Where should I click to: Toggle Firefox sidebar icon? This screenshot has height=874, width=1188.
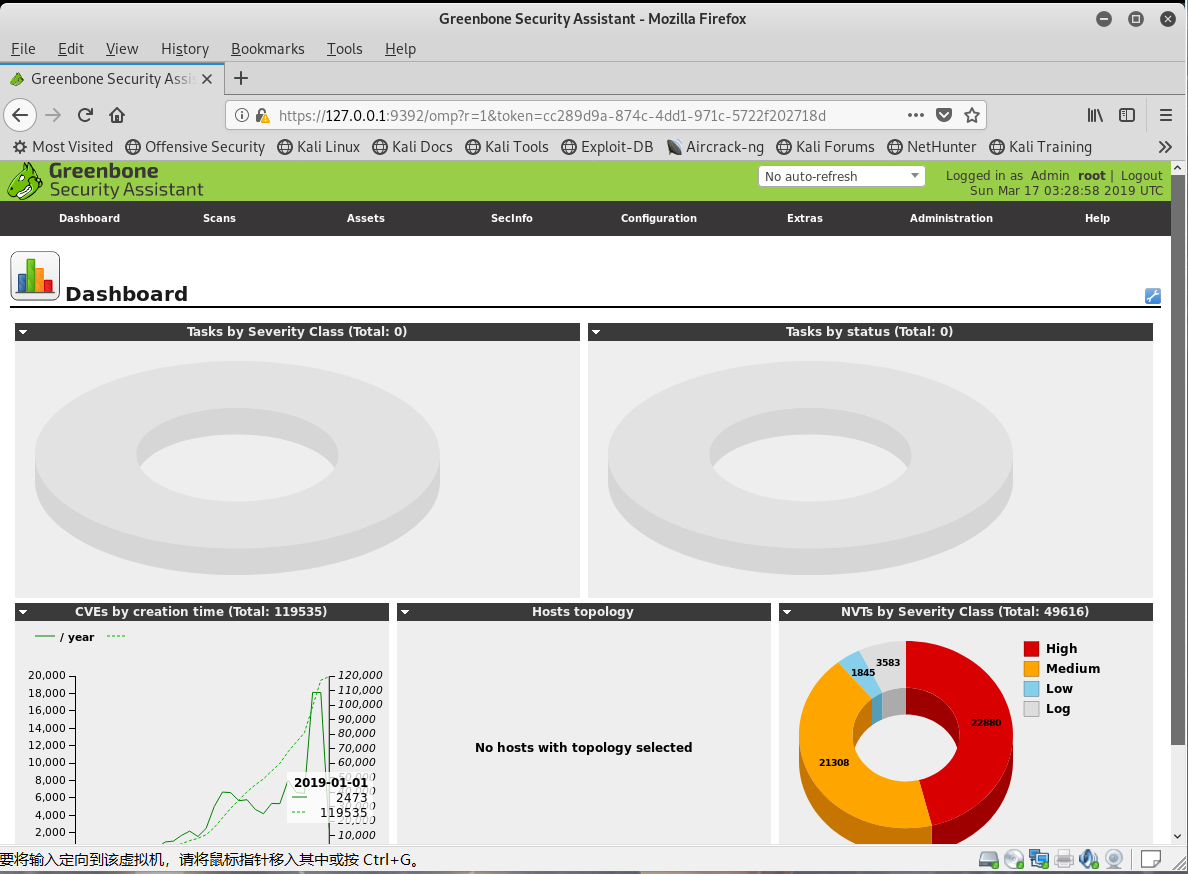pos(1127,115)
